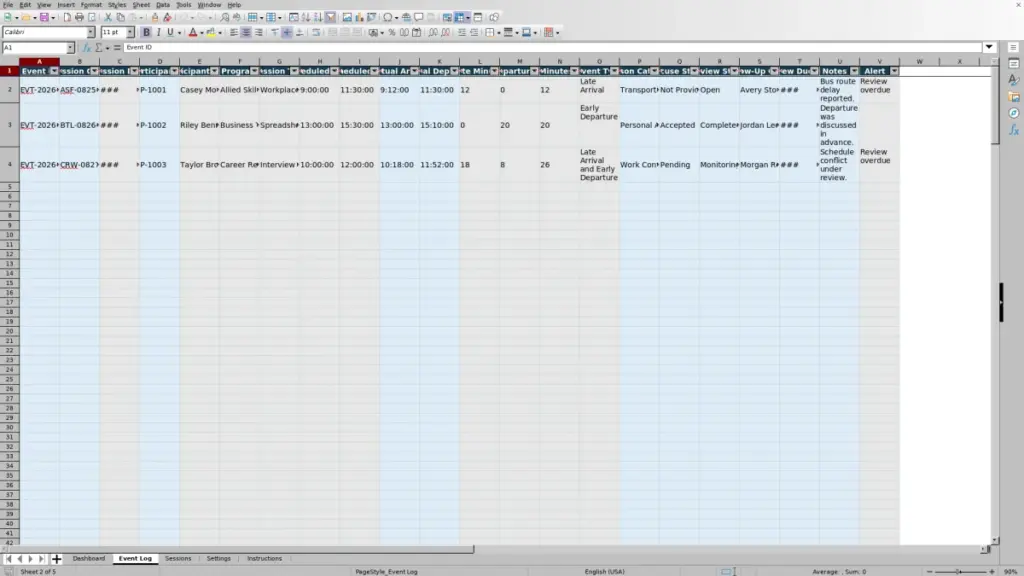1024x576 pixels.
Task: Click the Formula equals sign icon
Action: (117, 48)
